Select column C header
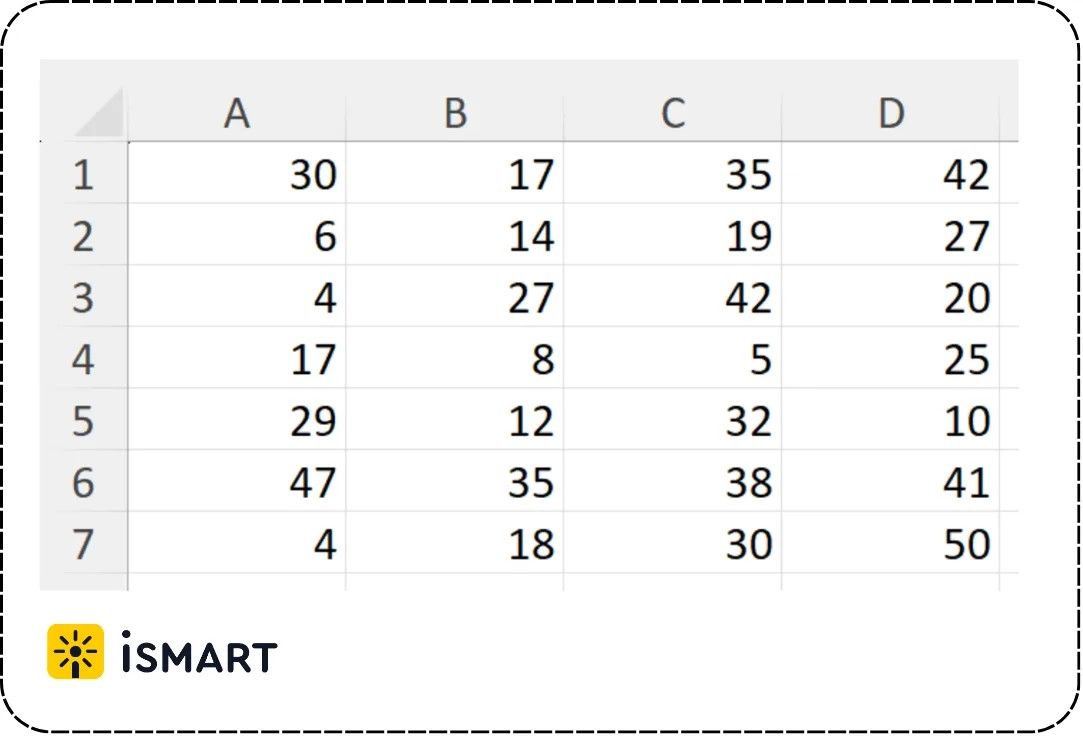 click(673, 113)
